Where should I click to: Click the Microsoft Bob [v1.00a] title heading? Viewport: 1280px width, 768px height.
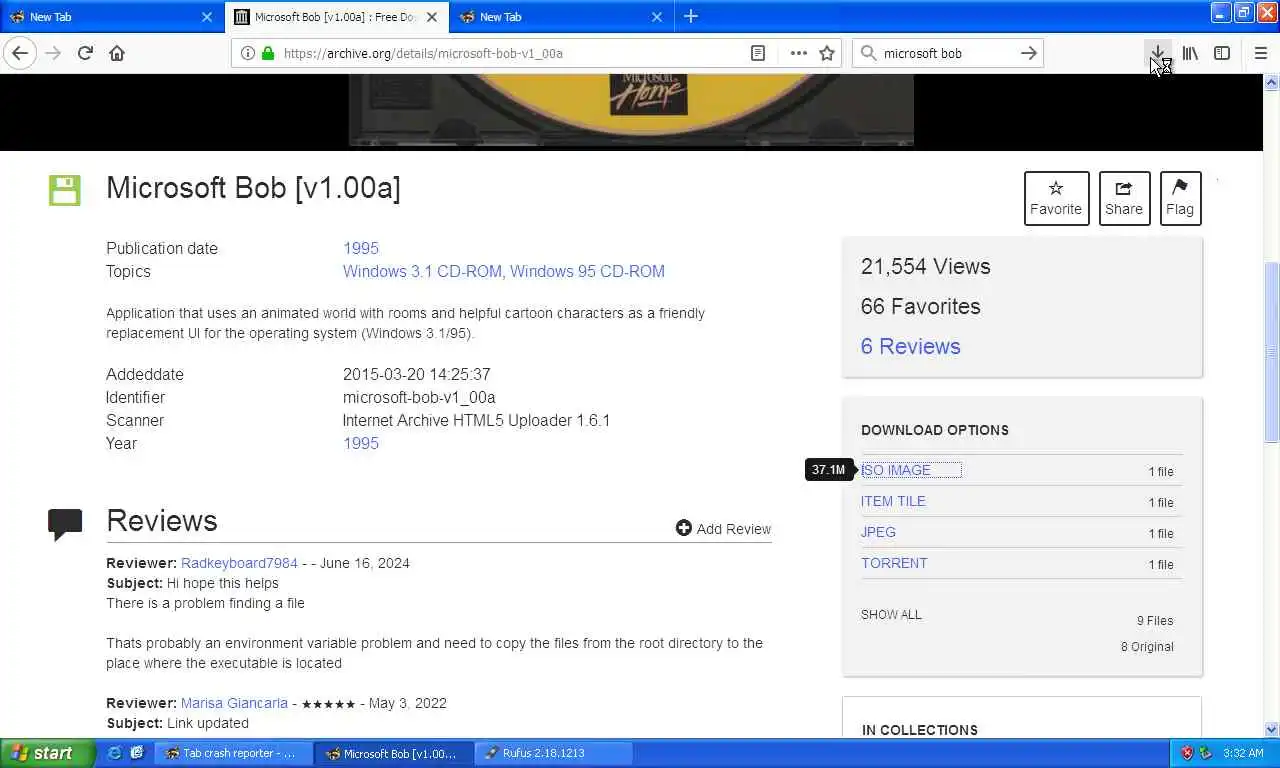[253, 188]
